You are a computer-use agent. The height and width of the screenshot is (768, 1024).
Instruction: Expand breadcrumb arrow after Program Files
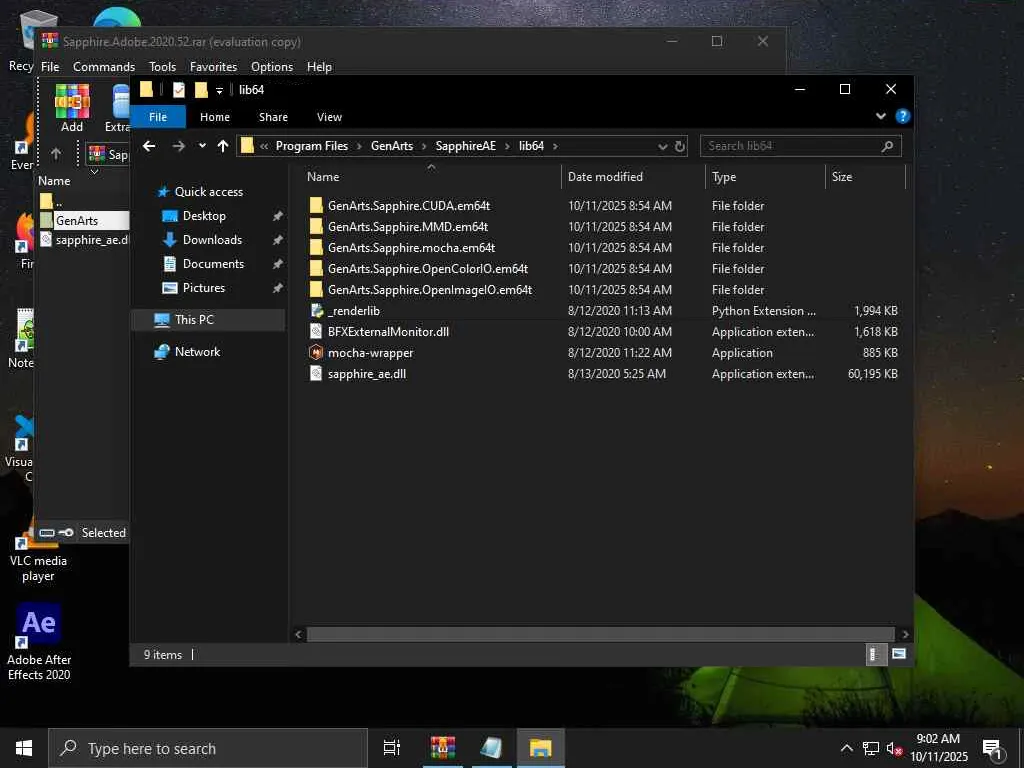coord(359,146)
